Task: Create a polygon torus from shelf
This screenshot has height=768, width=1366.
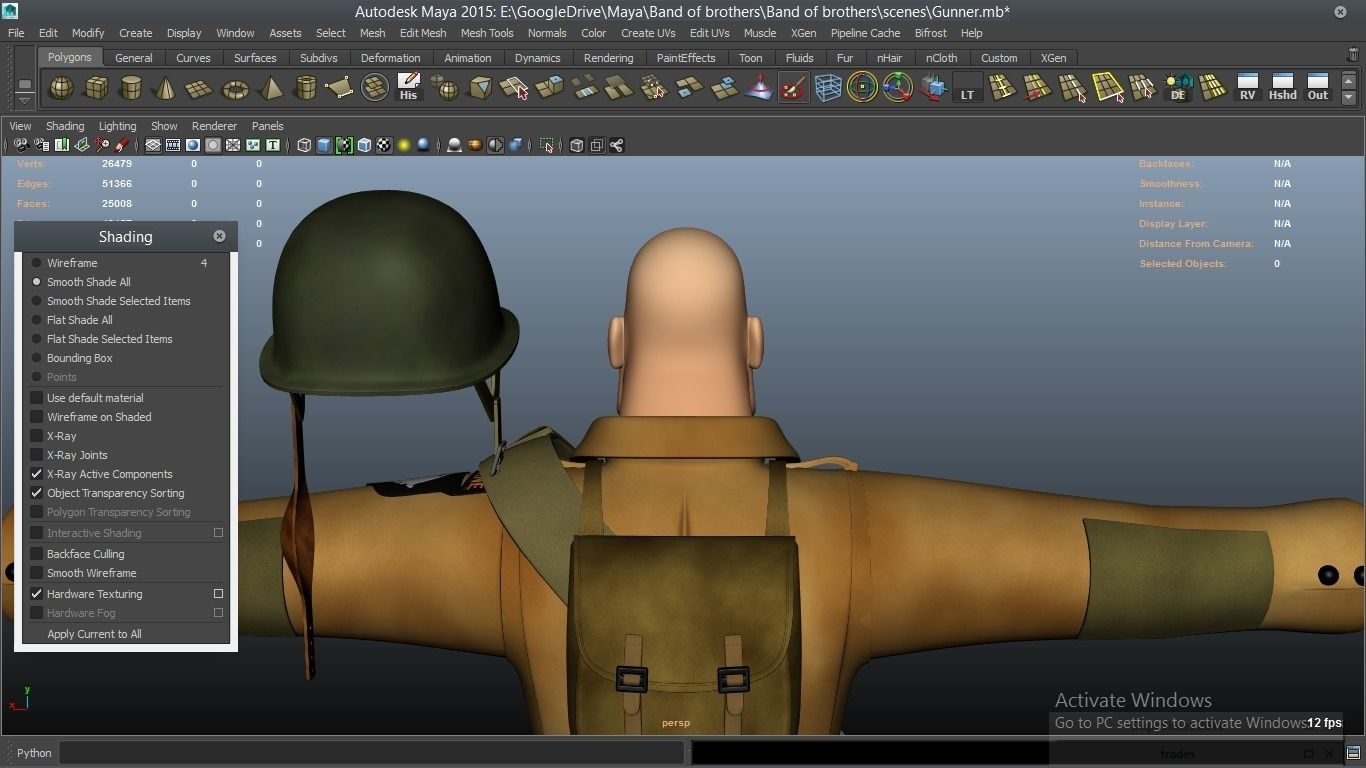Action: click(x=235, y=88)
